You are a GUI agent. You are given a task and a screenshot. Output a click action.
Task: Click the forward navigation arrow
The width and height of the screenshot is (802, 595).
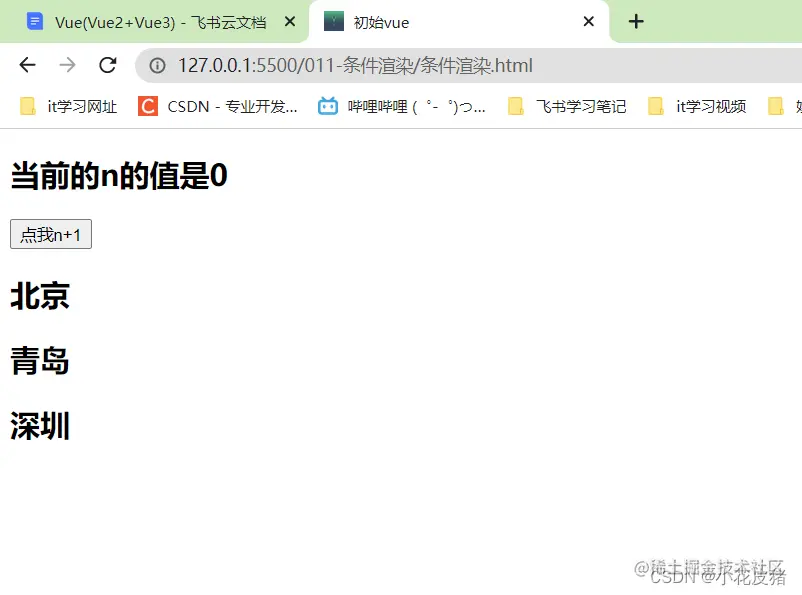pos(67,64)
